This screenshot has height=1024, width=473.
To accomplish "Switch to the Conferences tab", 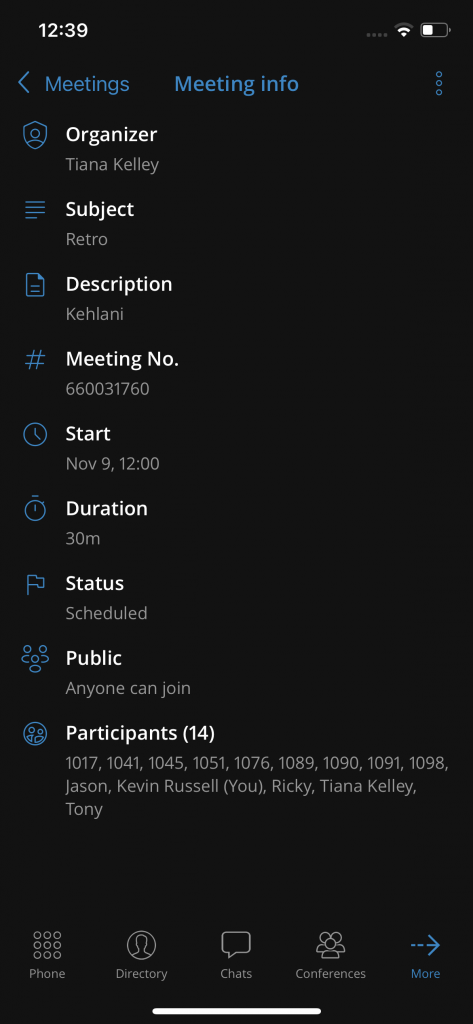I will (331, 955).
